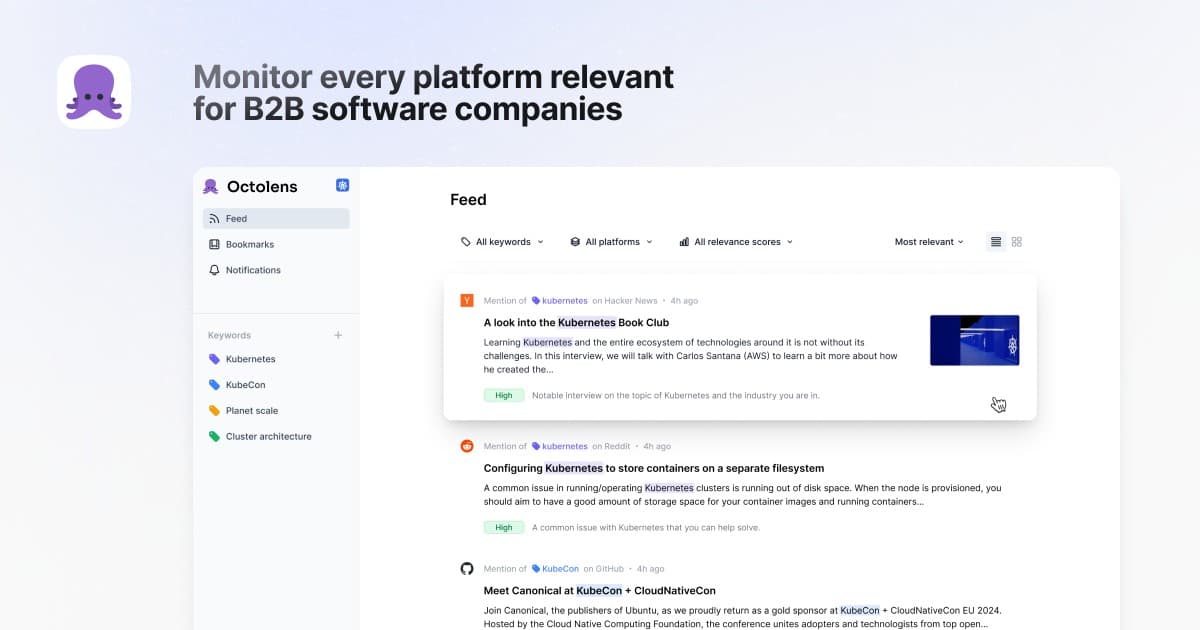The width and height of the screenshot is (1200, 630).
Task: Switch to list view layout icon
Action: tap(995, 242)
